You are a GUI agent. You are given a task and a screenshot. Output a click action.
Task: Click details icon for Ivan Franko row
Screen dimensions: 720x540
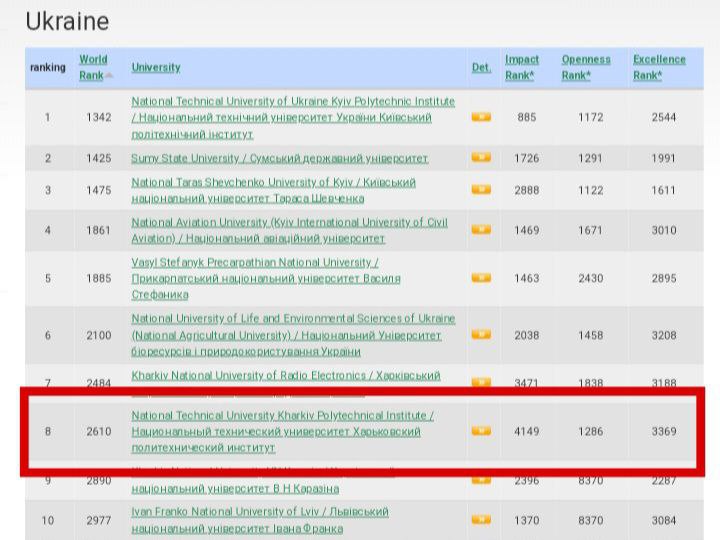click(x=481, y=519)
